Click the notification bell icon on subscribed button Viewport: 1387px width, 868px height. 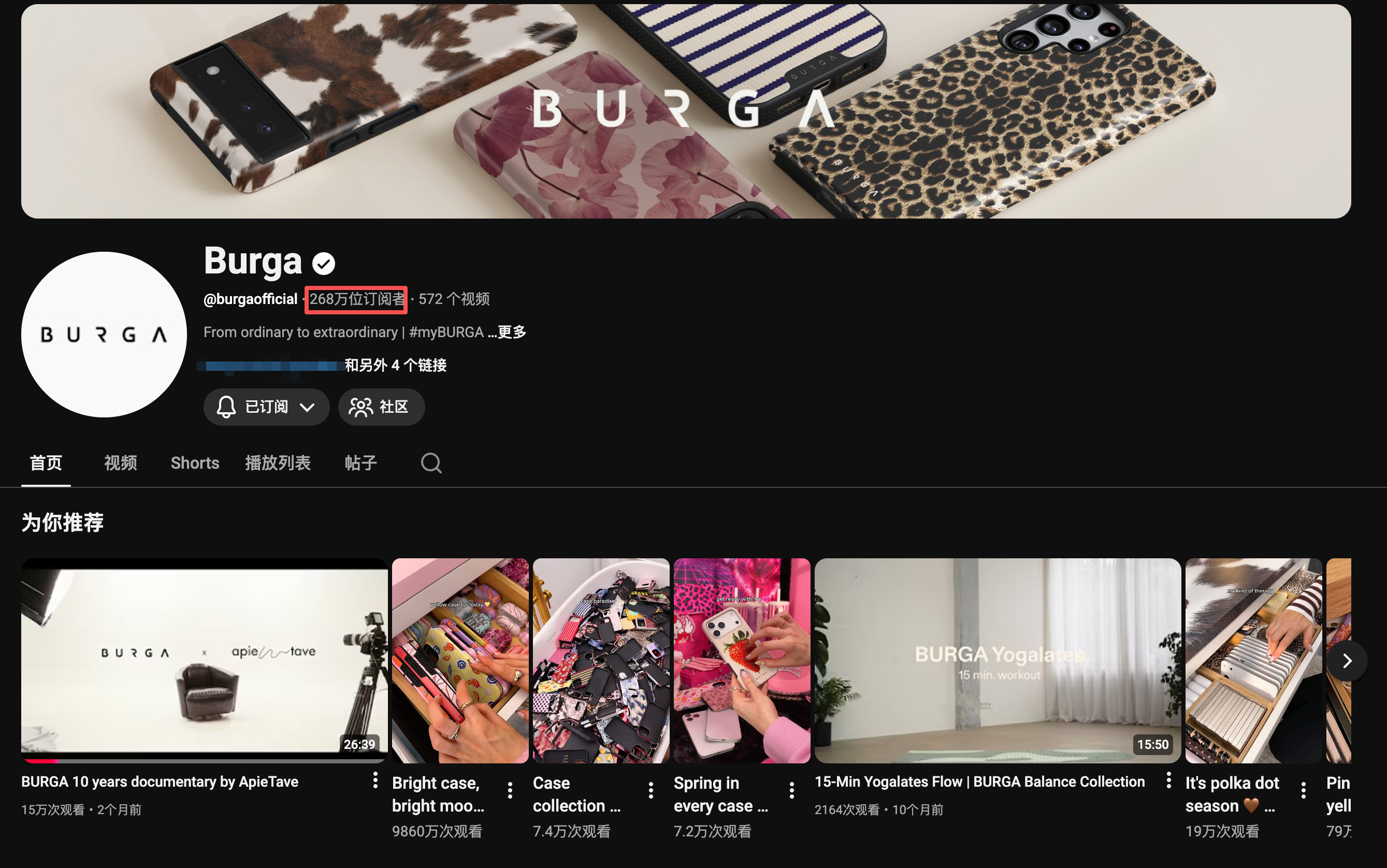[x=226, y=407]
